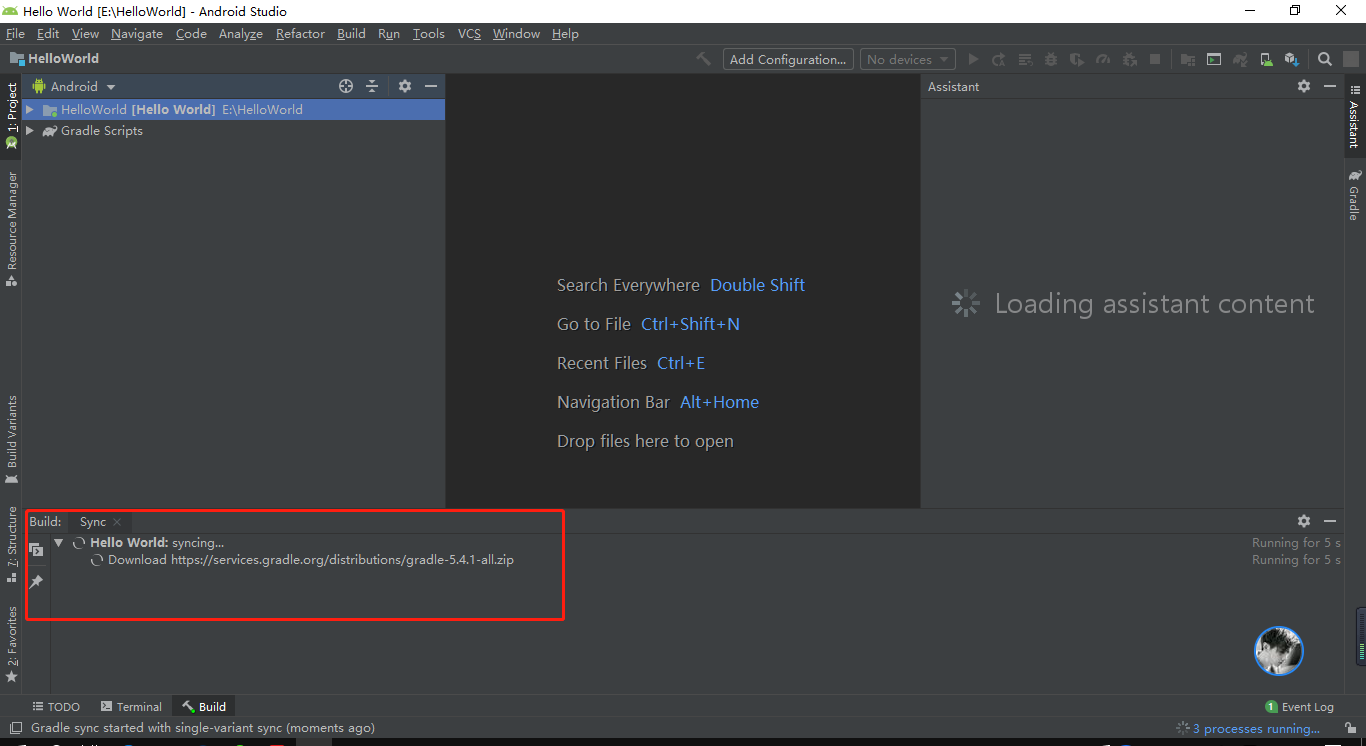Click the Run with Coverage shield icon
Image resolution: width=1366 pixels, height=746 pixels.
1076,59
